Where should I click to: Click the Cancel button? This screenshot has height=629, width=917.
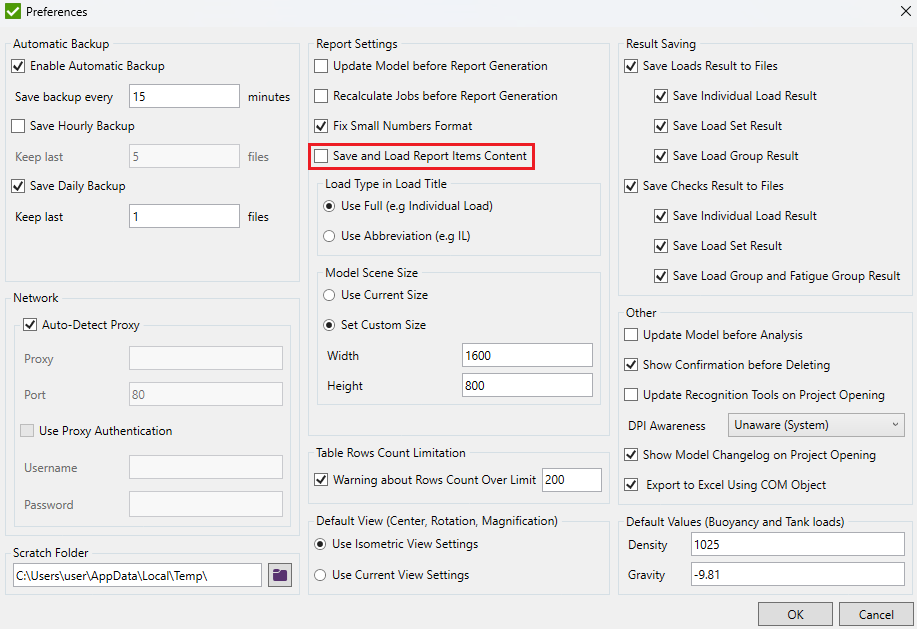click(875, 613)
